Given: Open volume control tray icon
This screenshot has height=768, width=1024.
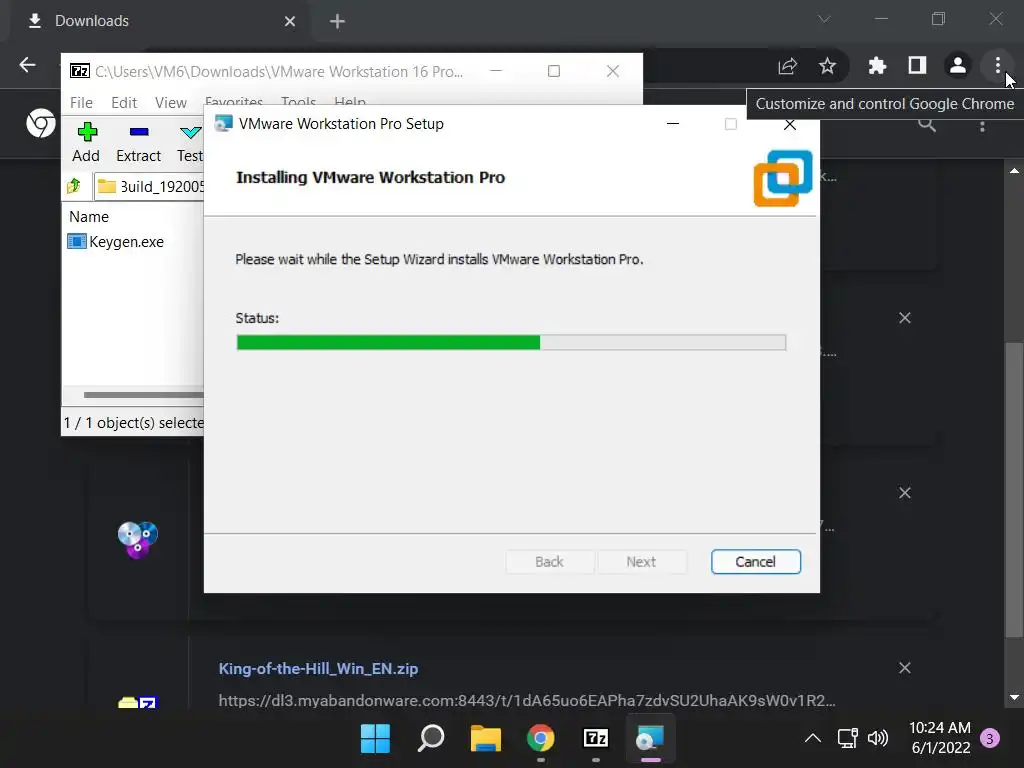Looking at the screenshot, I should click(x=878, y=739).
